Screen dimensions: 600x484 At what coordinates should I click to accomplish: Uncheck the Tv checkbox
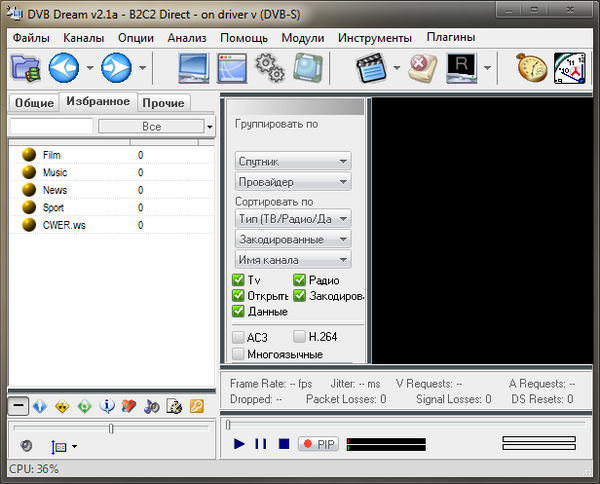(x=238, y=281)
